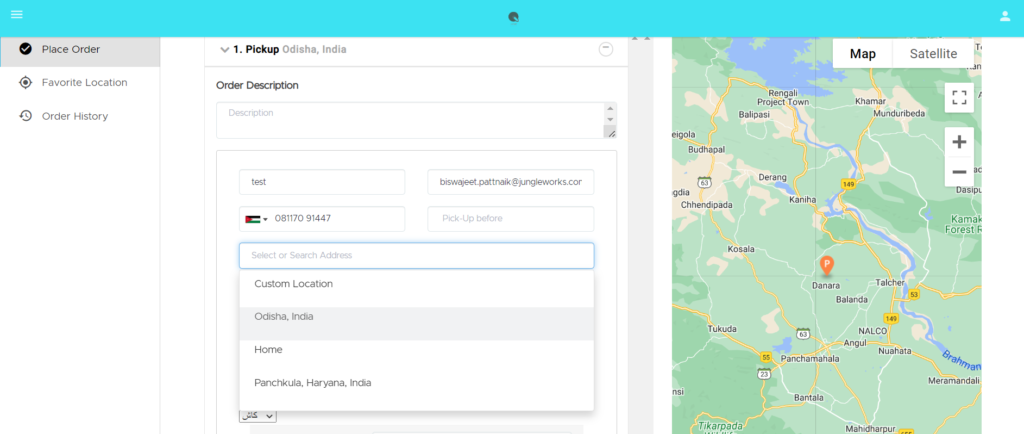Click the Place Order checkmark icon
Screen dimensions: 1024x434
pyautogui.click(x=25, y=49)
